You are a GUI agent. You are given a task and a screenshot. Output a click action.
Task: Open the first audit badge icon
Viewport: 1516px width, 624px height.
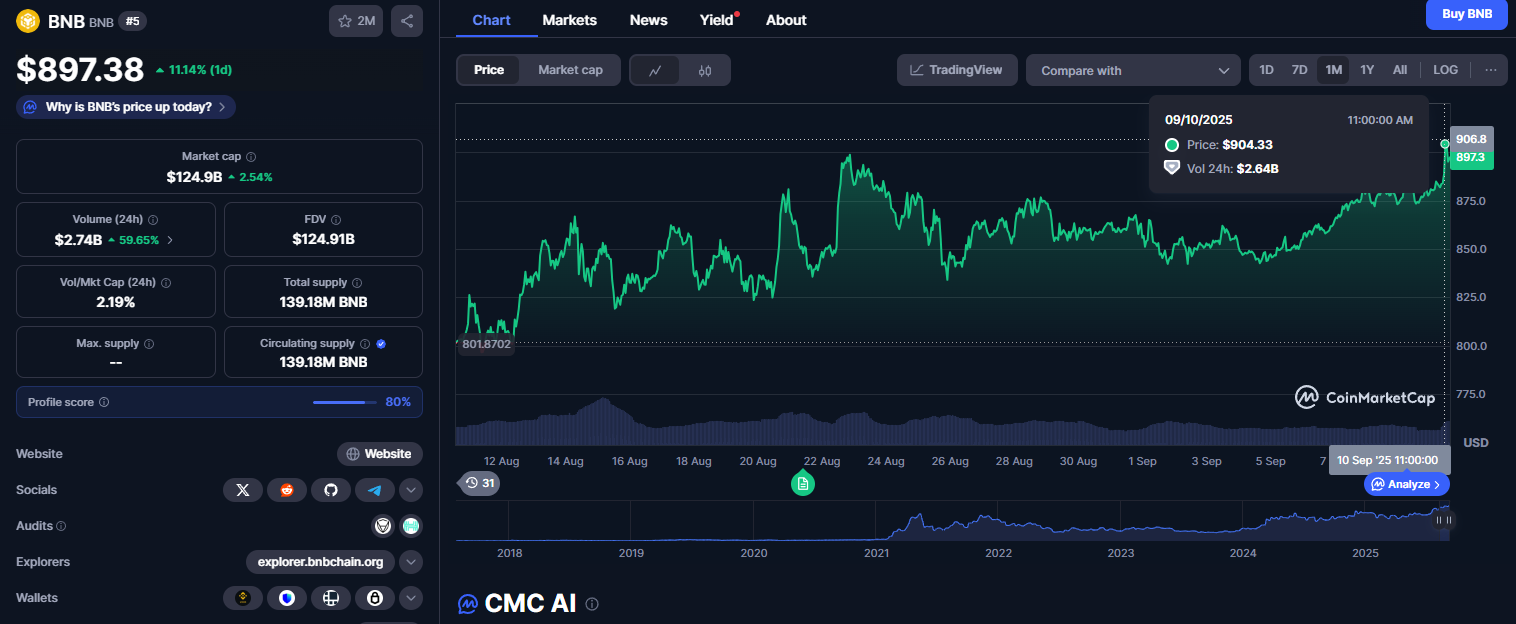(383, 526)
